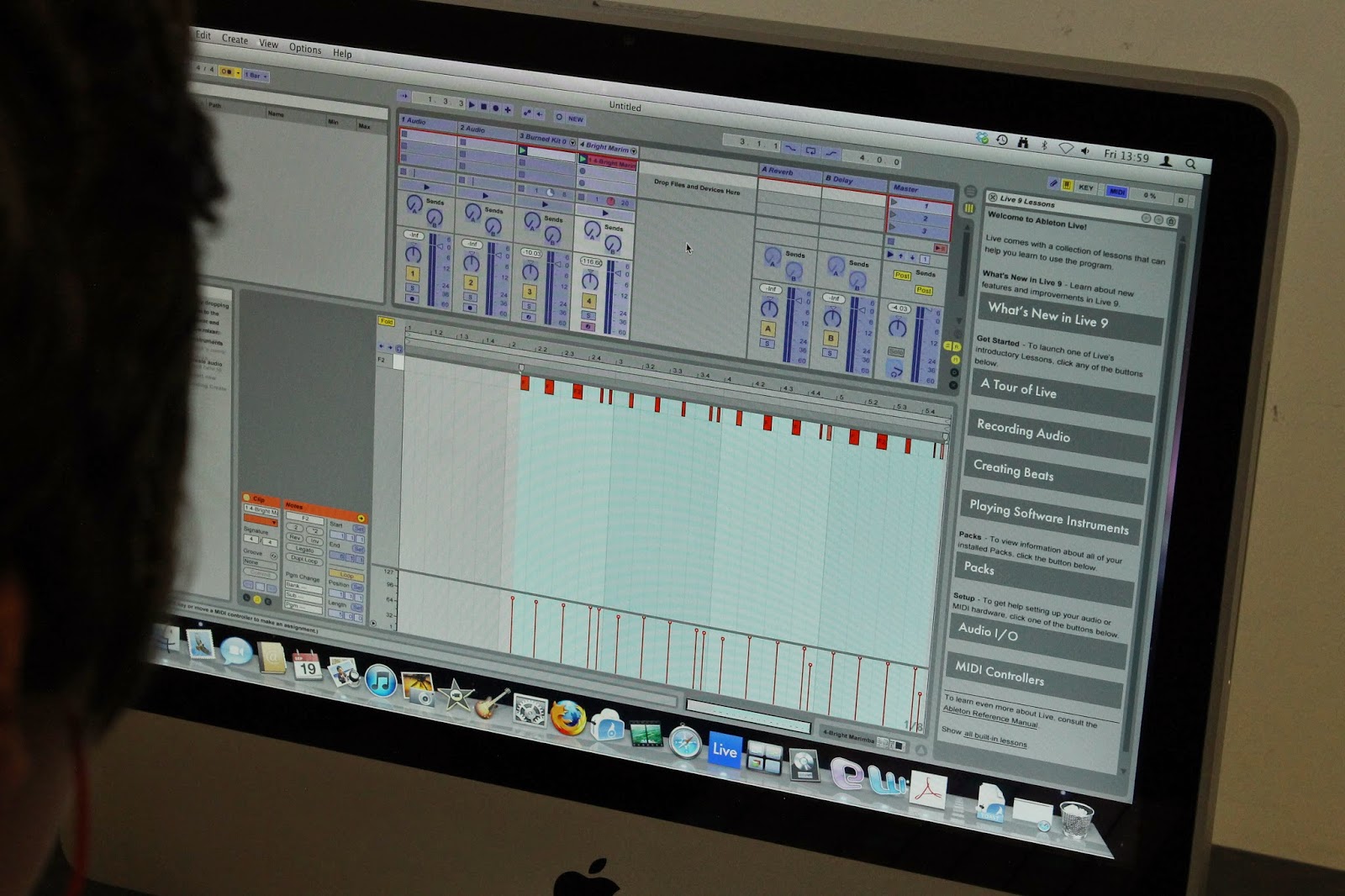1345x896 pixels.
Task: Launch the clip in 3 Burned Kit track
Action: pyautogui.click(x=523, y=150)
